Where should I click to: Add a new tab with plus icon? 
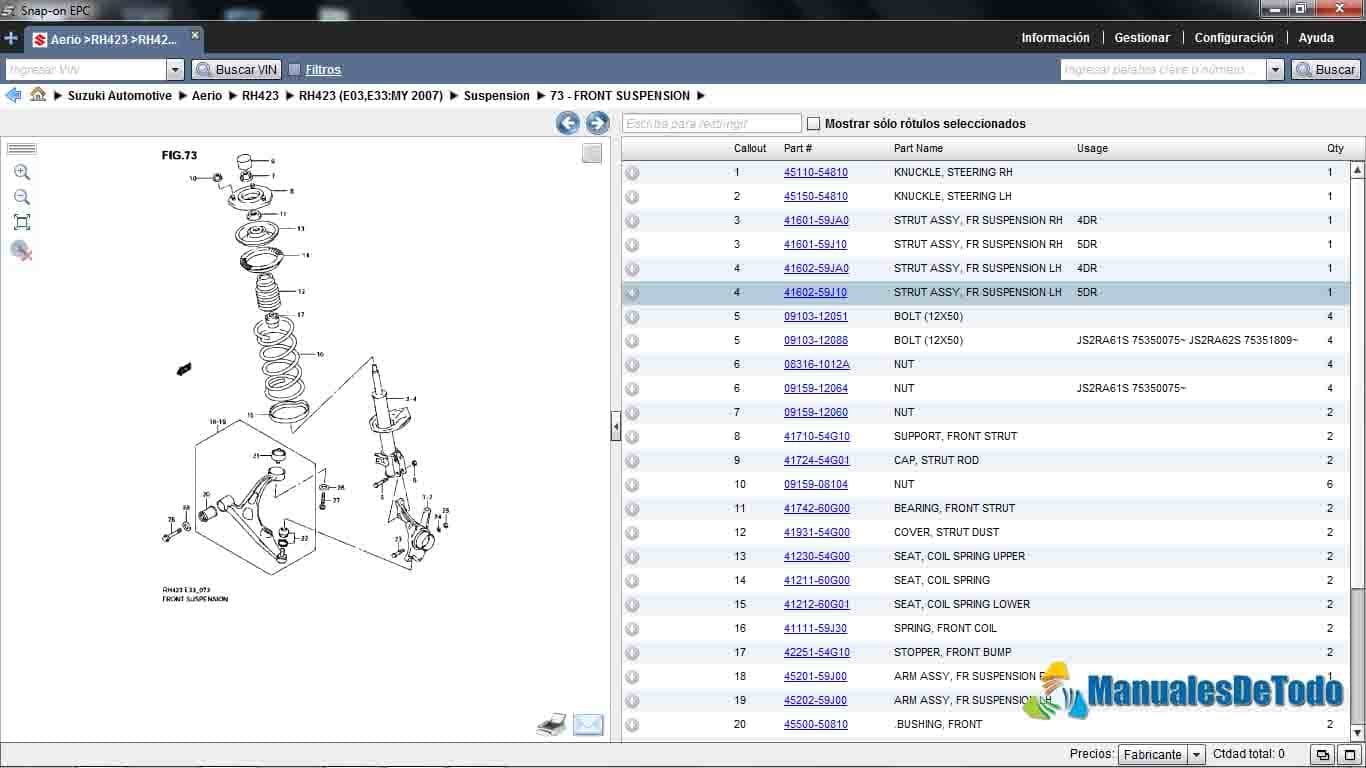11,39
